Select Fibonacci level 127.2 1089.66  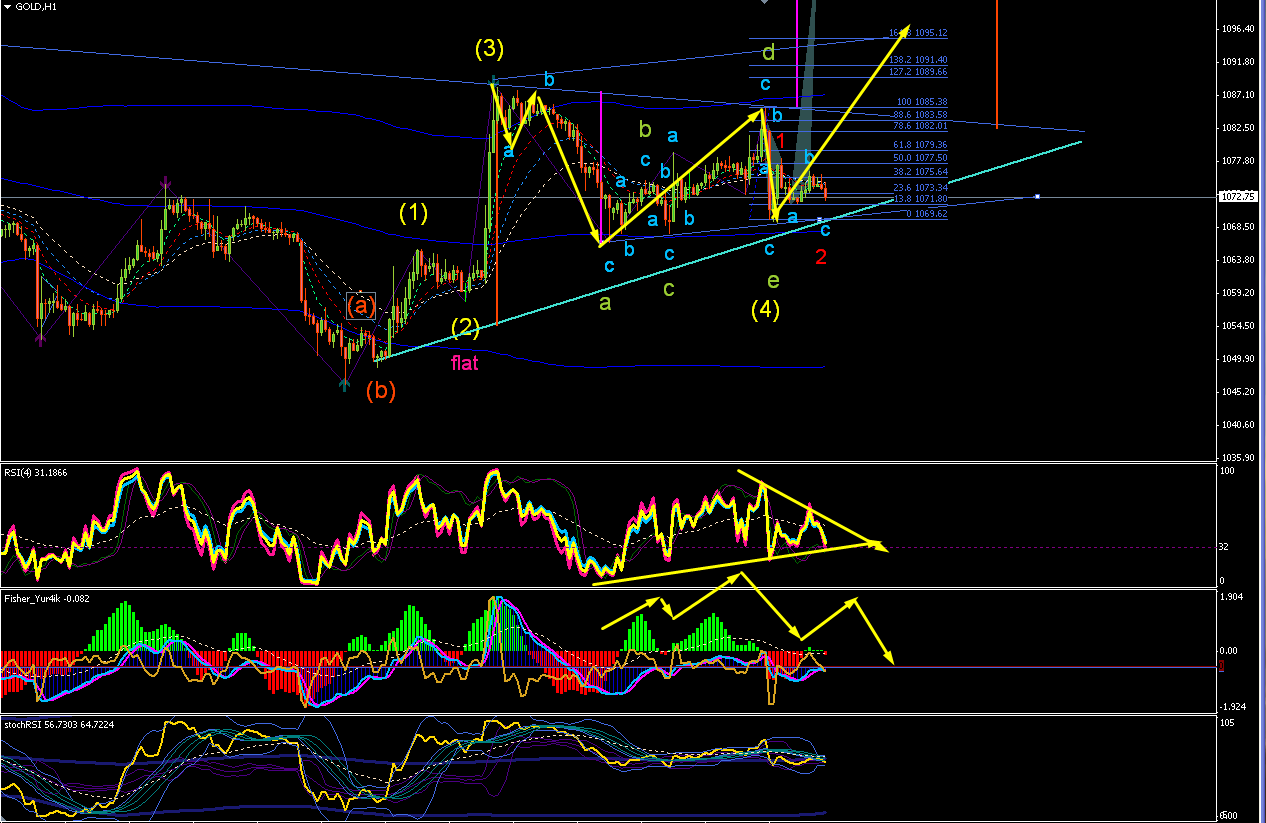pos(918,72)
